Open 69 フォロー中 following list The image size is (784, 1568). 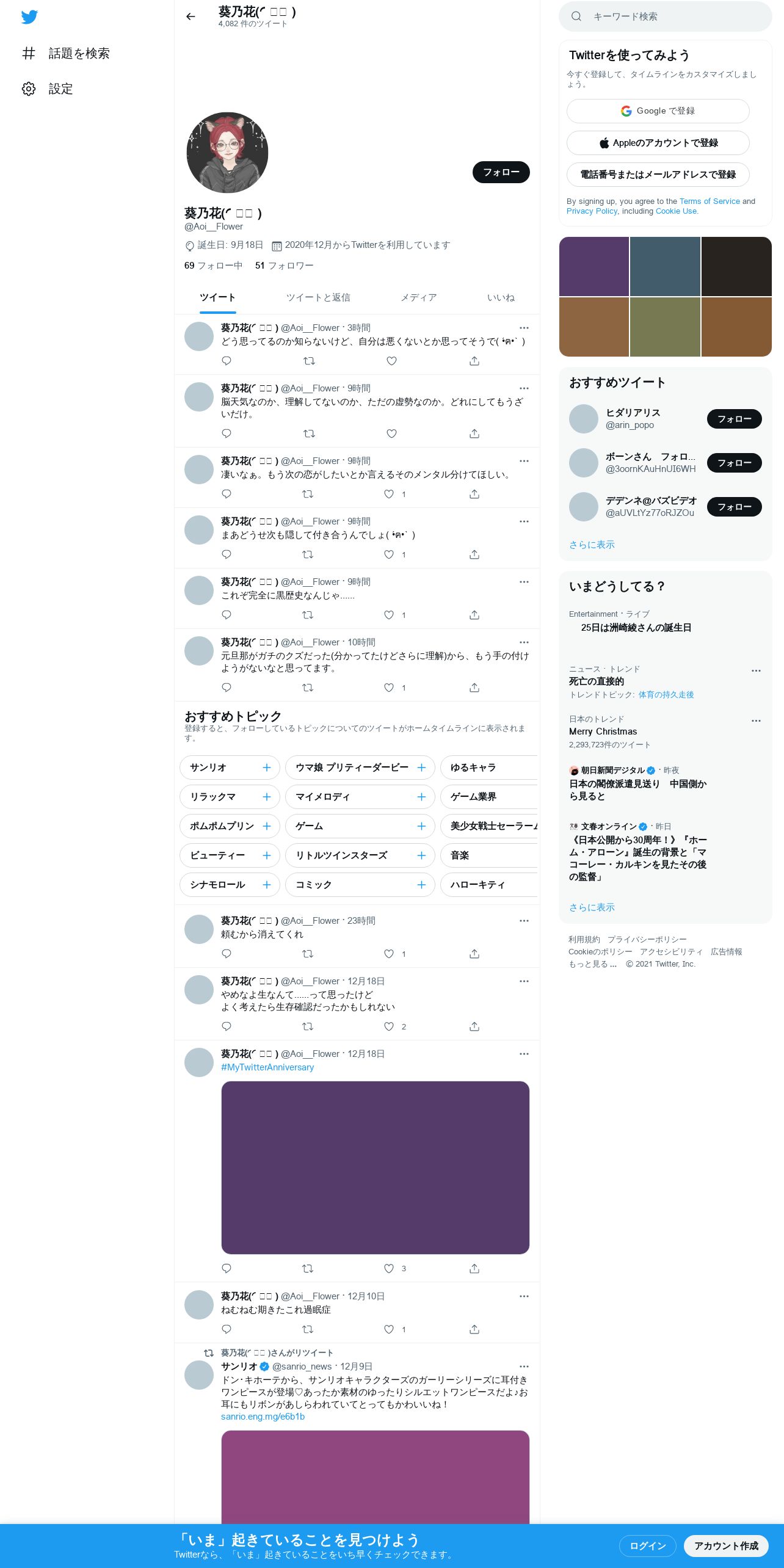(213, 266)
